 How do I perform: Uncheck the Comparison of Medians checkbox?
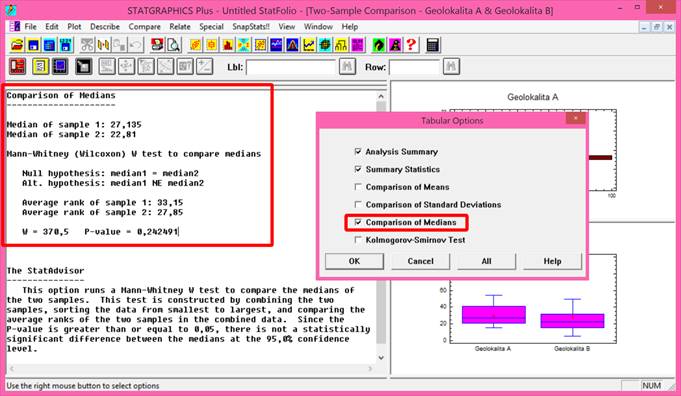[x=358, y=222]
